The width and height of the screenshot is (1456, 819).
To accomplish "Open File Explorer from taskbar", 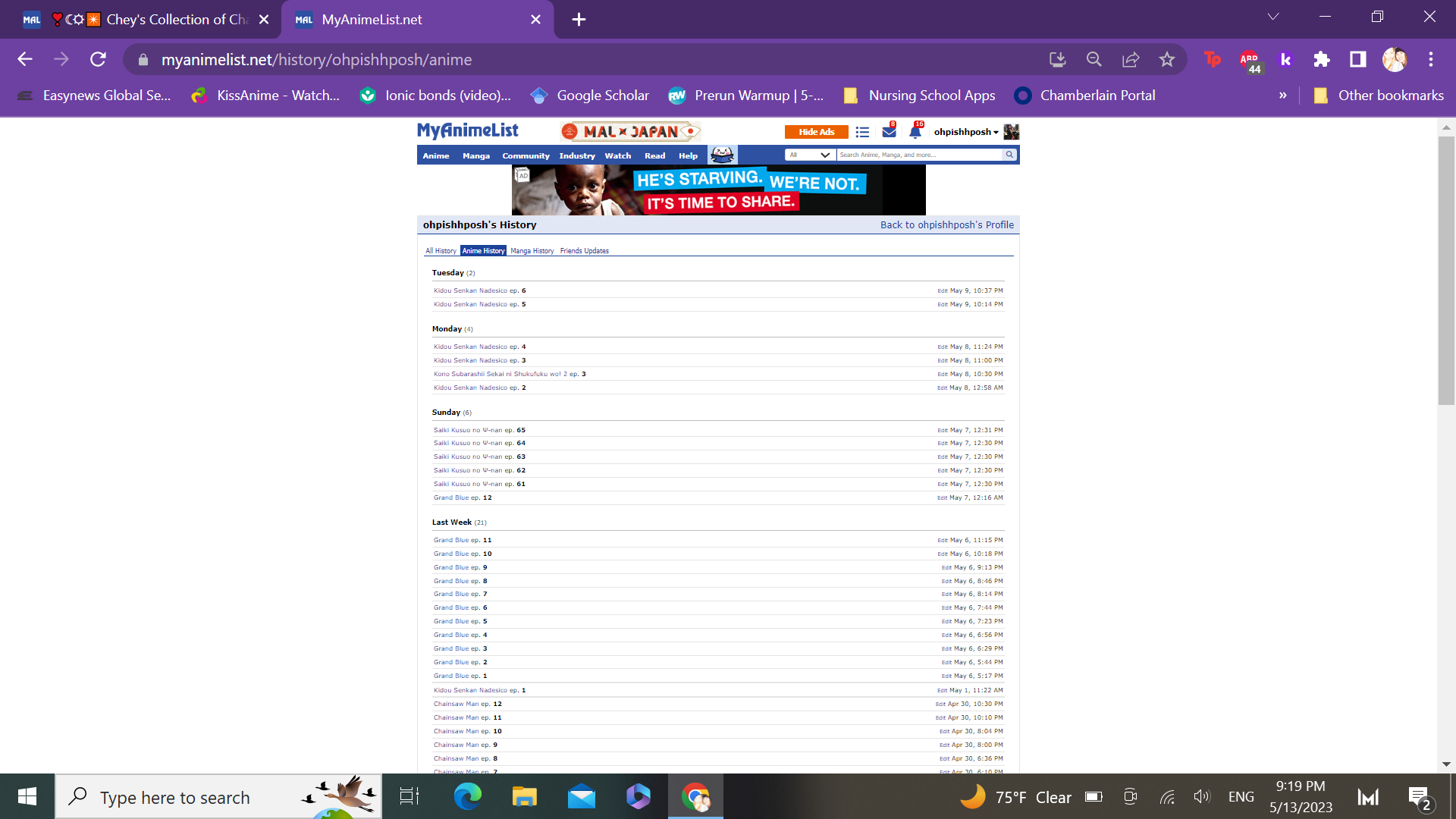I will pyautogui.click(x=524, y=797).
